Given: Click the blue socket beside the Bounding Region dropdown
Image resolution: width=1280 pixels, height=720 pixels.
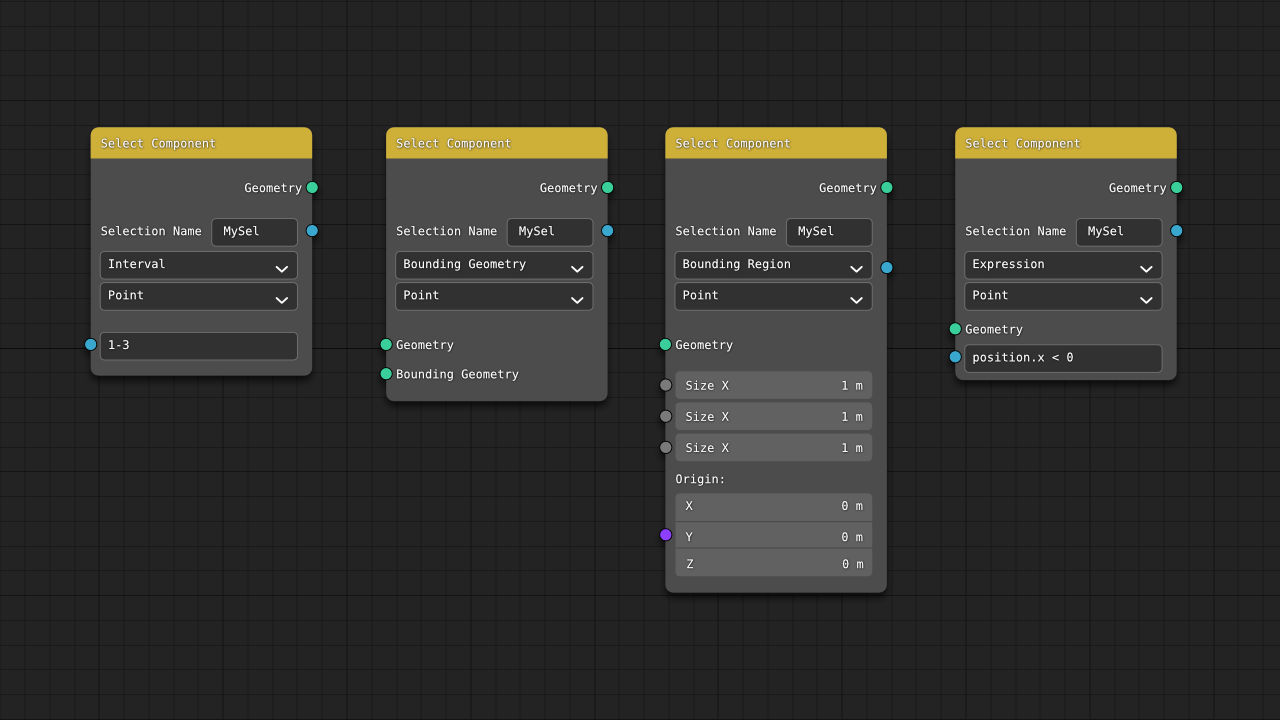Looking at the screenshot, I should (x=887, y=267).
